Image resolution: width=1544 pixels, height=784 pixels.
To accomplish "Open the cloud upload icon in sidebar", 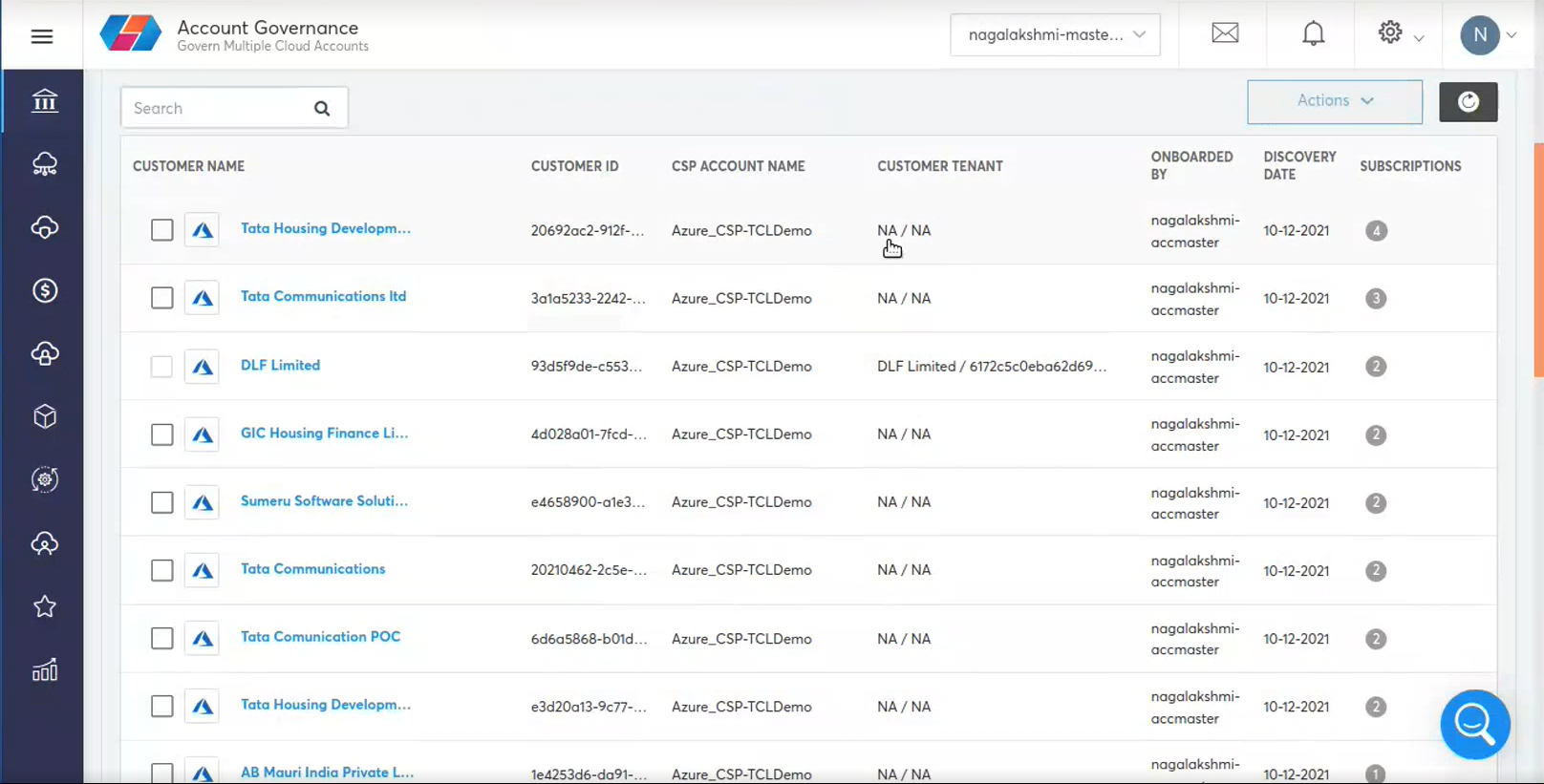I will (45, 353).
